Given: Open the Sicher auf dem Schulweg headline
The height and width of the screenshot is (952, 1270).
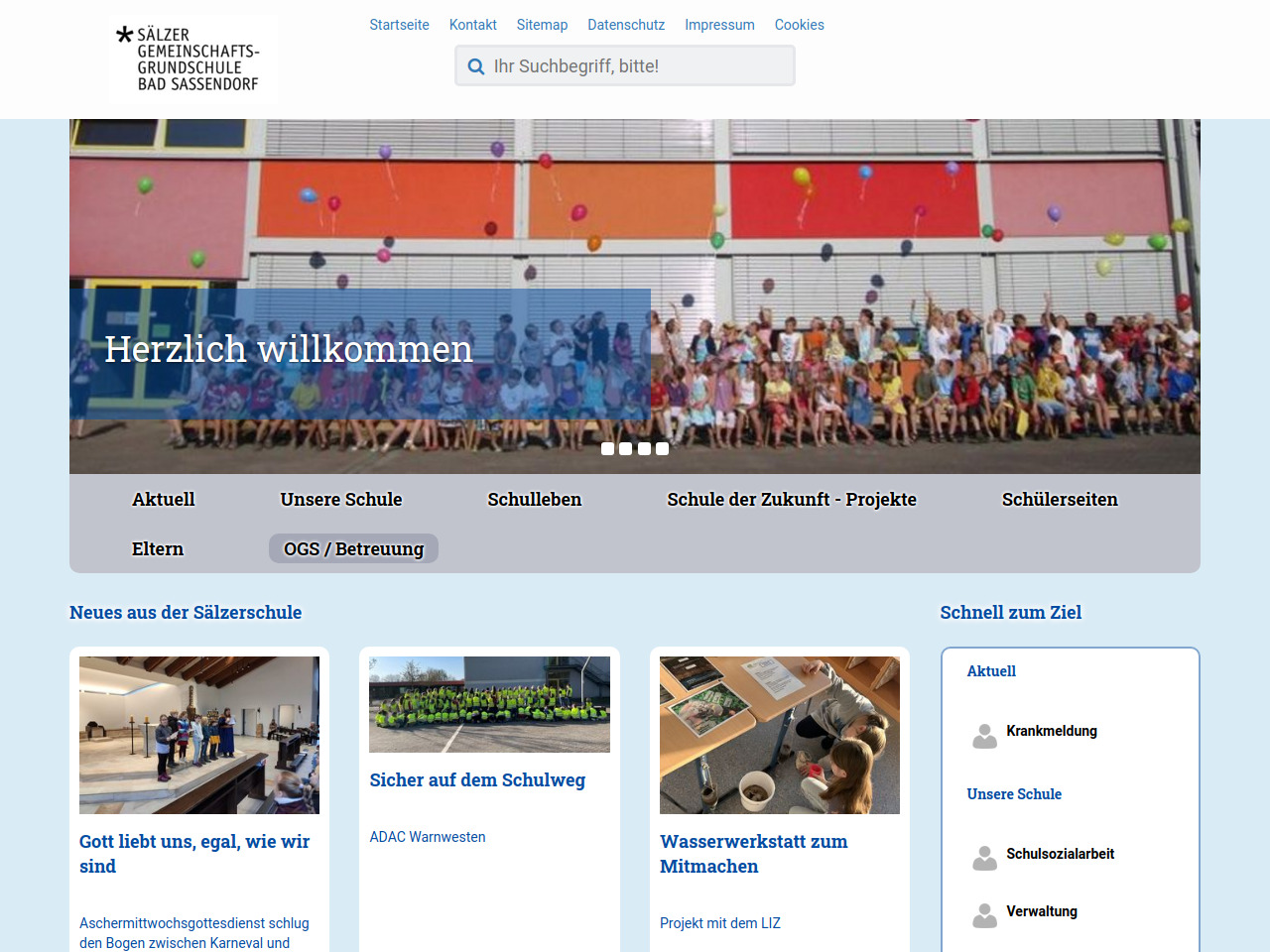Looking at the screenshot, I should 477,780.
